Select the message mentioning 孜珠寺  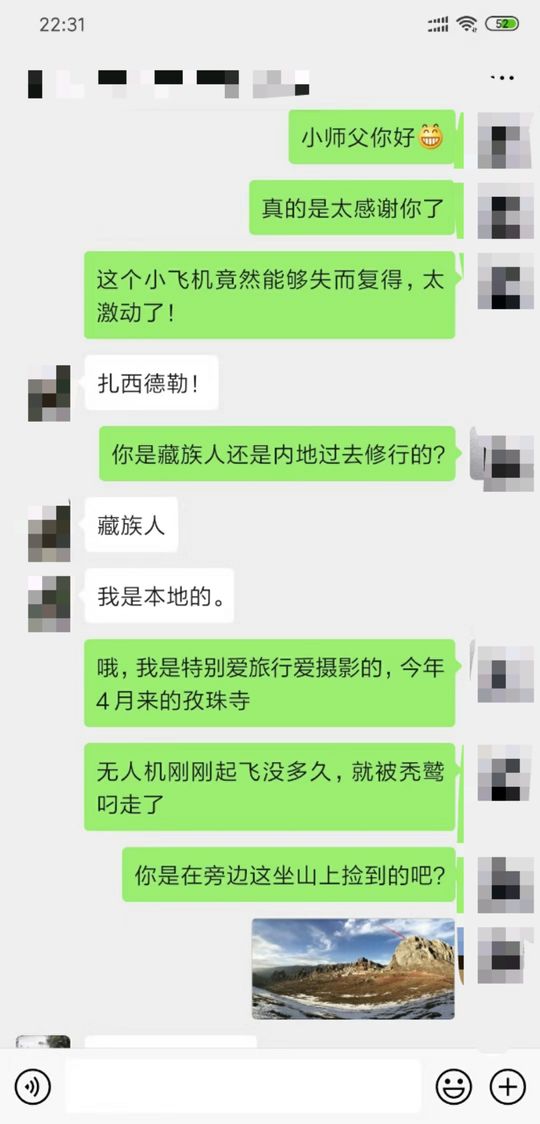[270, 683]
